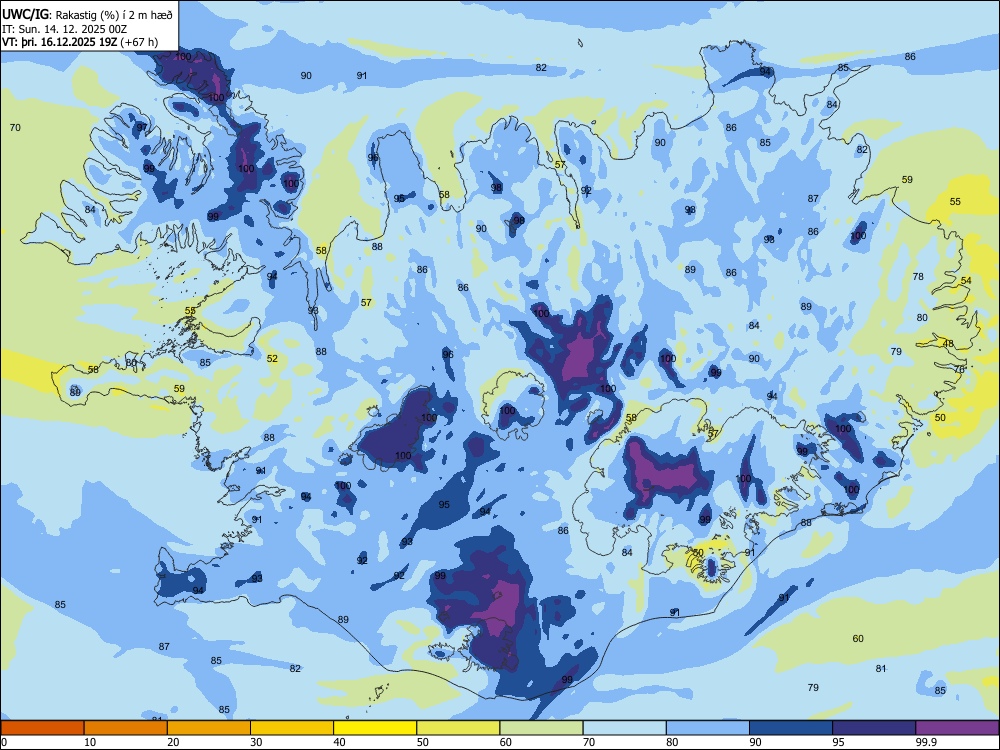The image size is (1000, 750).
Task: Click the map humidity value '76'
Action: pyautogui.click(x=959, y=369)
